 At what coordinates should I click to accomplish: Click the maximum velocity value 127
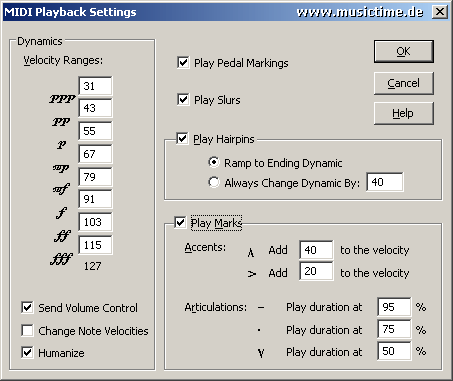92,266
